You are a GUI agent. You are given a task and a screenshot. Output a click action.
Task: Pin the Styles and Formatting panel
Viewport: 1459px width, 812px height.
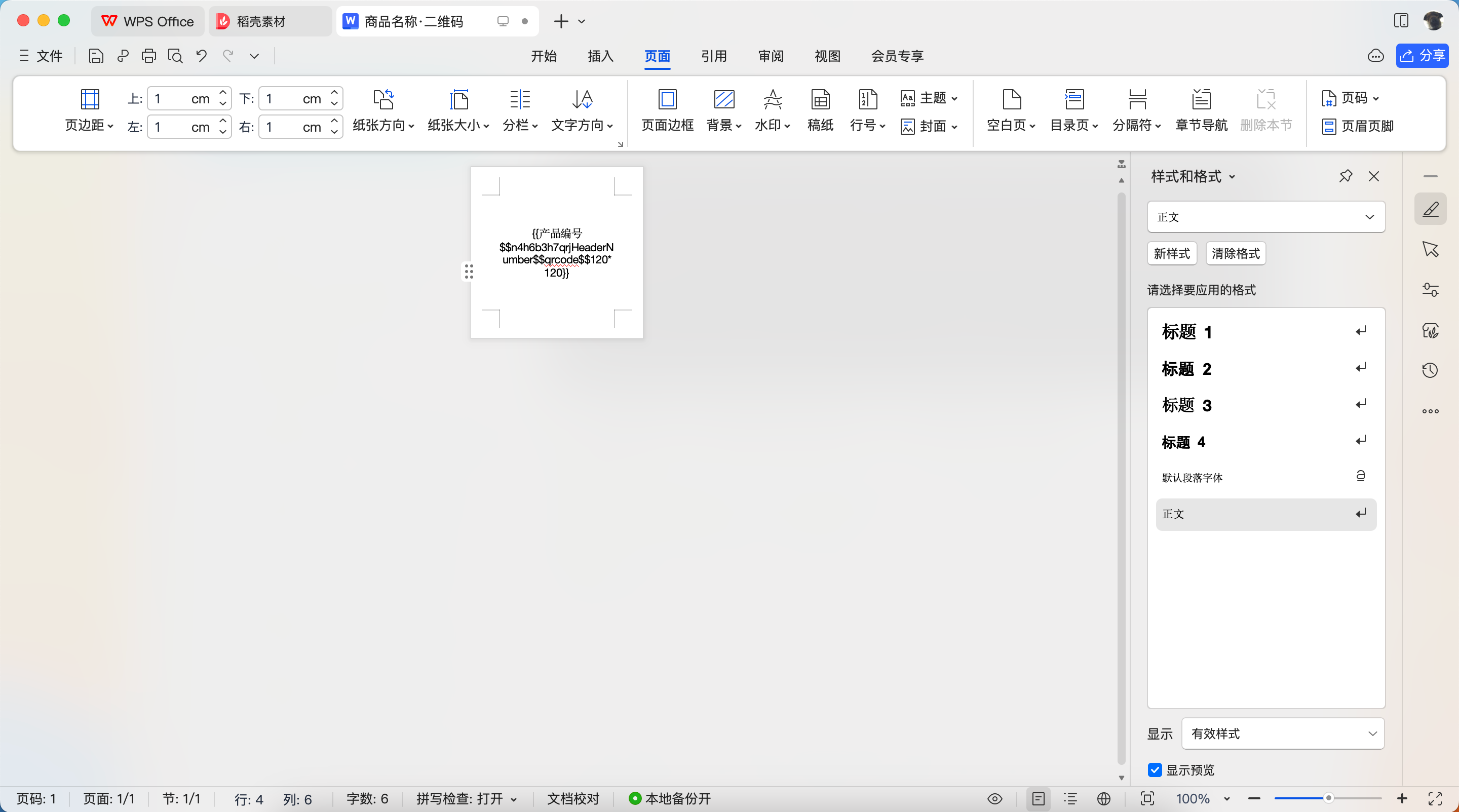pos(1345,176)
